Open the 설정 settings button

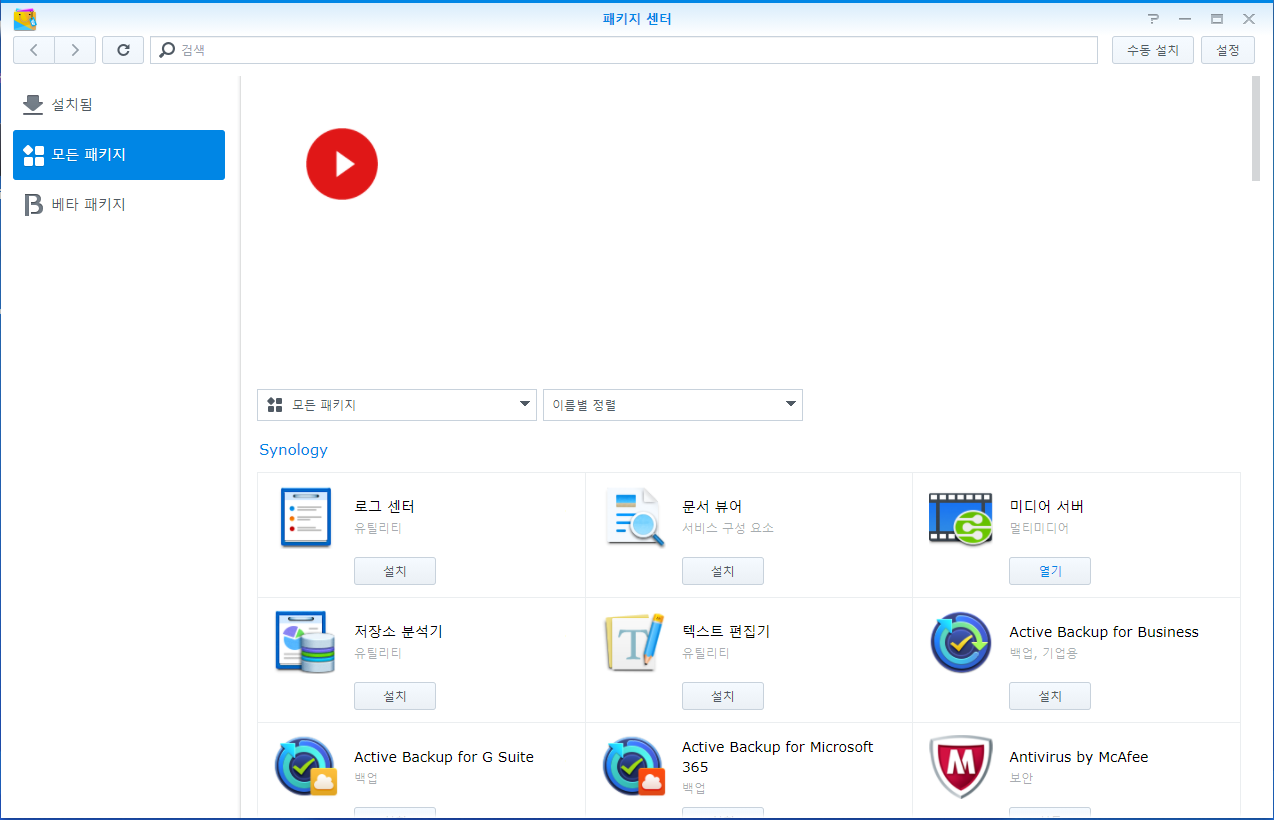click(1228, 50)
